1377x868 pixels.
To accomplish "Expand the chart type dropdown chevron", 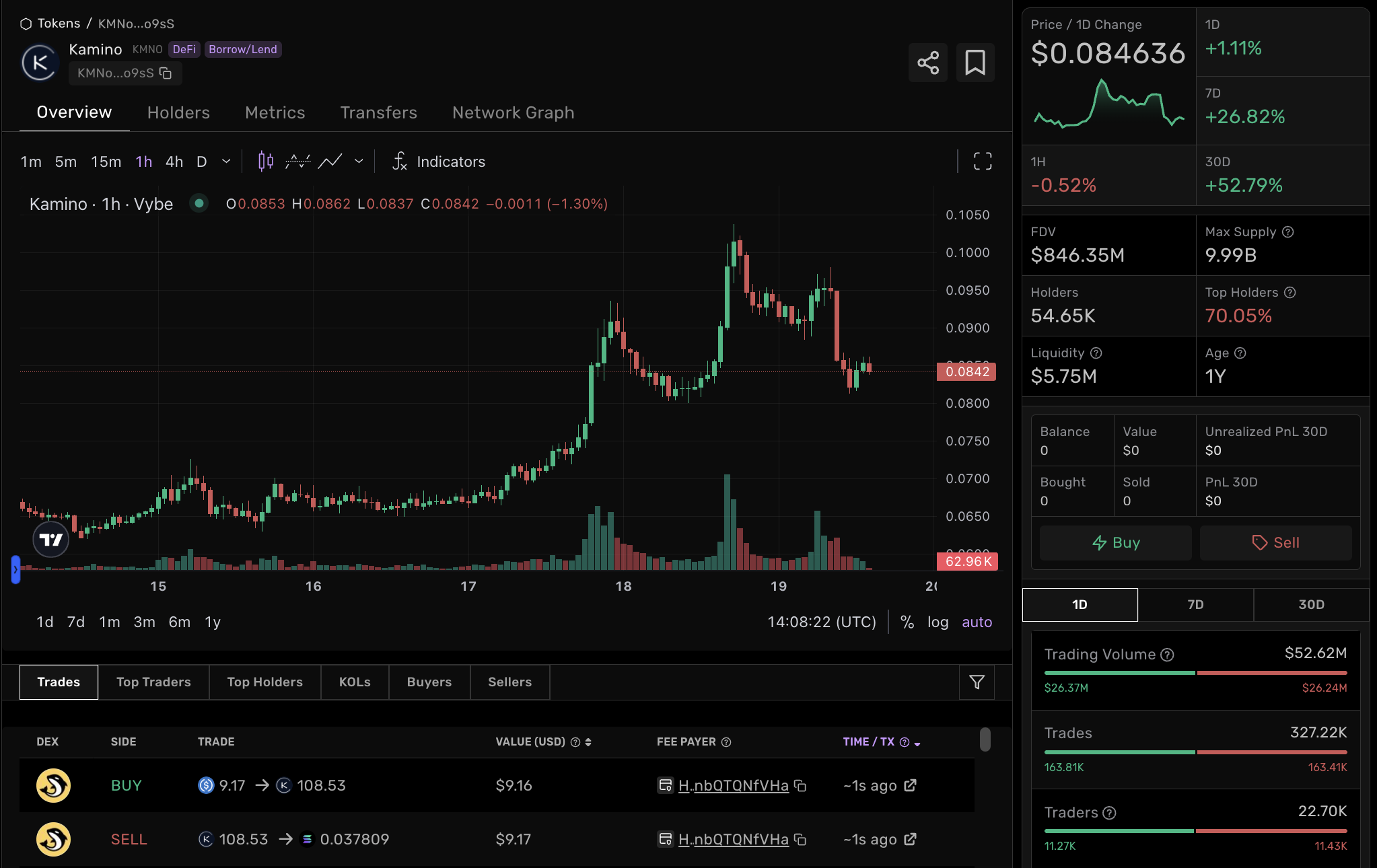I will (359, 161).
